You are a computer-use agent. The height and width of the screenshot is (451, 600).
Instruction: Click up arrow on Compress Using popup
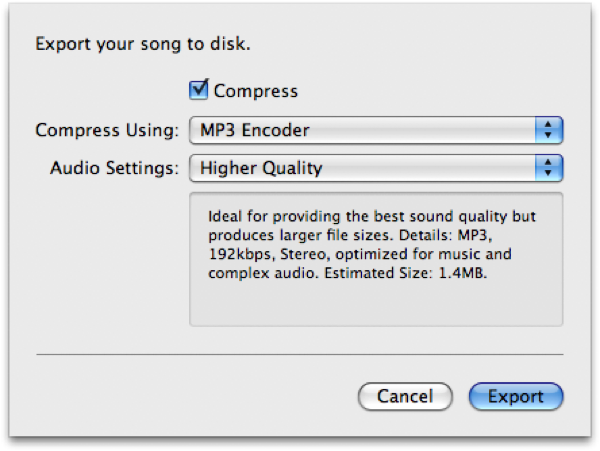coord(548,124)
